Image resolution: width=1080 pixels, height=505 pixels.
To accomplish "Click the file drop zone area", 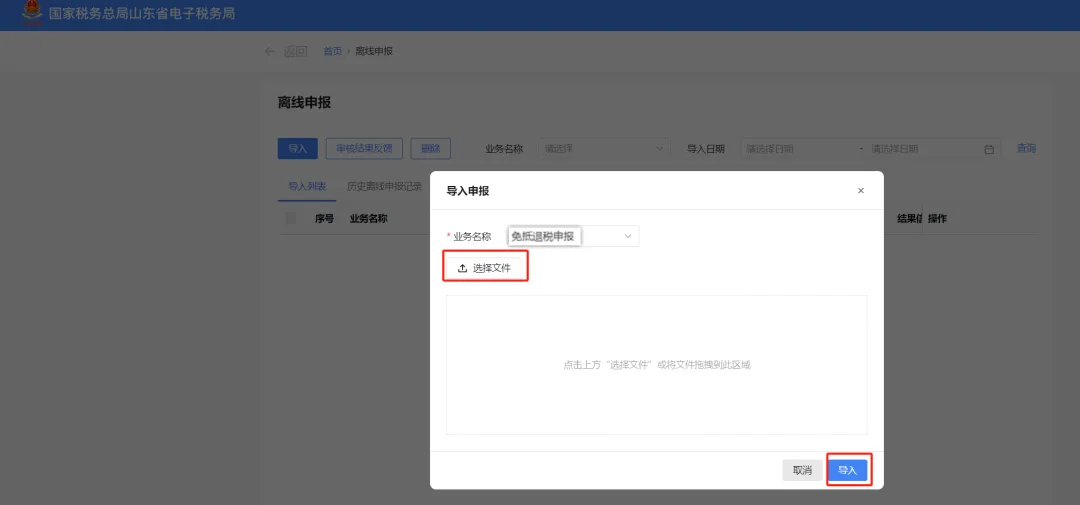I will [656, 365].
